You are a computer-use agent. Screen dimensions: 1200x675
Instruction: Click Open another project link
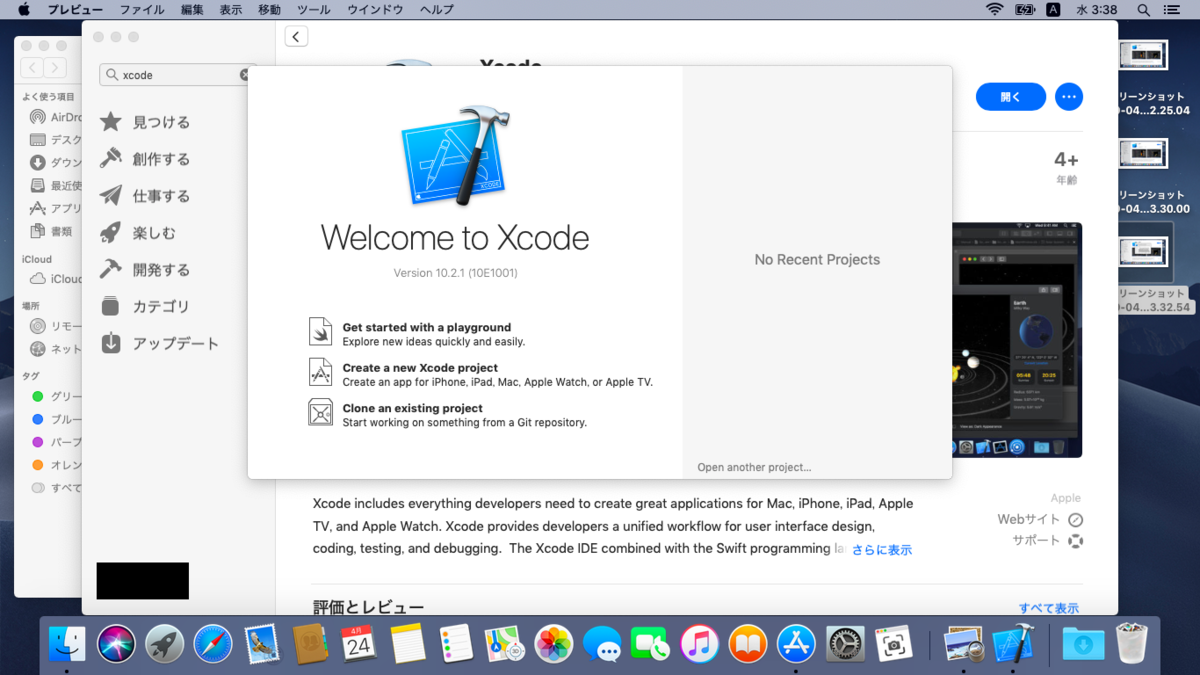pyautogui.click(x=754, y=467)
